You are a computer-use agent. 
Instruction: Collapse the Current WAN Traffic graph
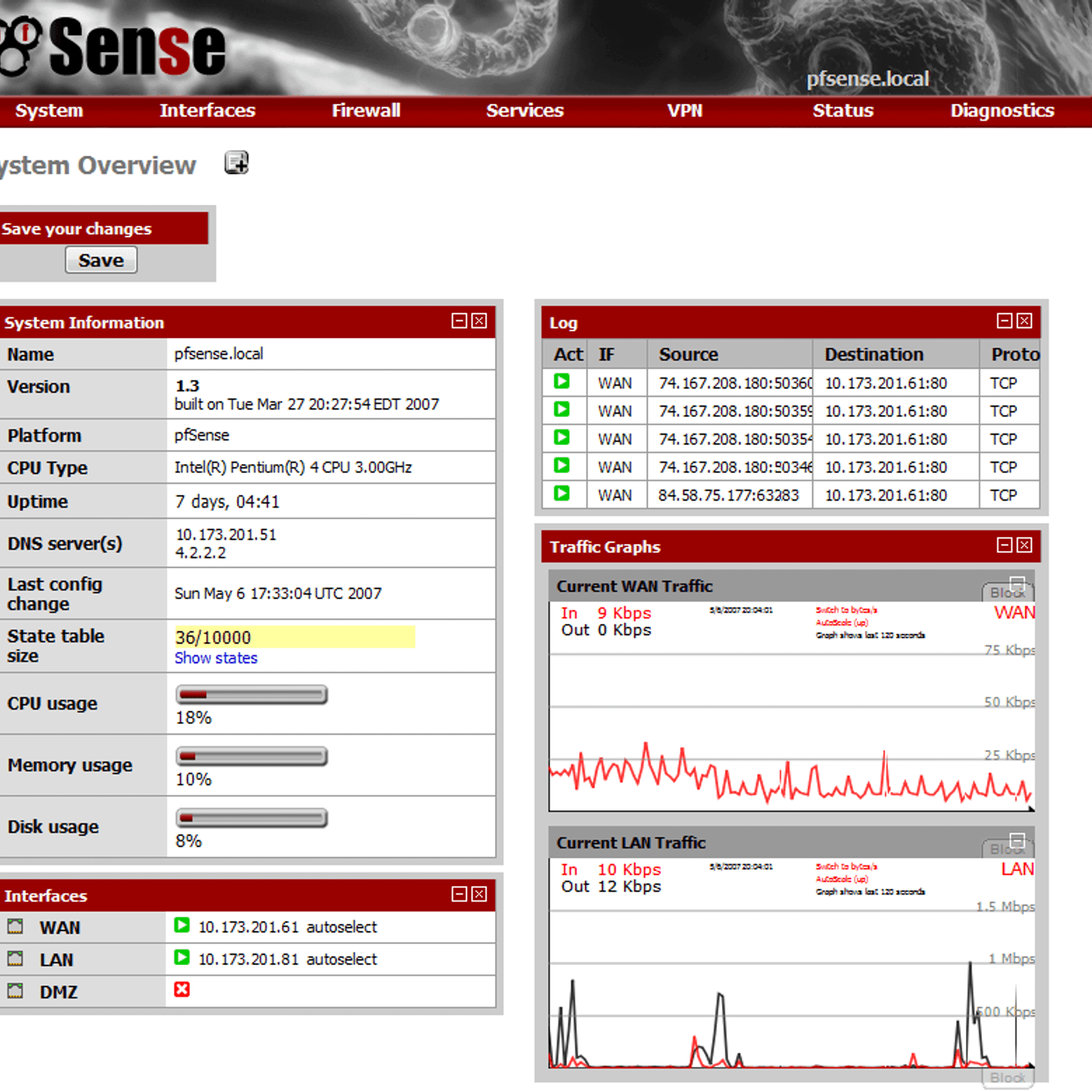[x=1018, y=583]
